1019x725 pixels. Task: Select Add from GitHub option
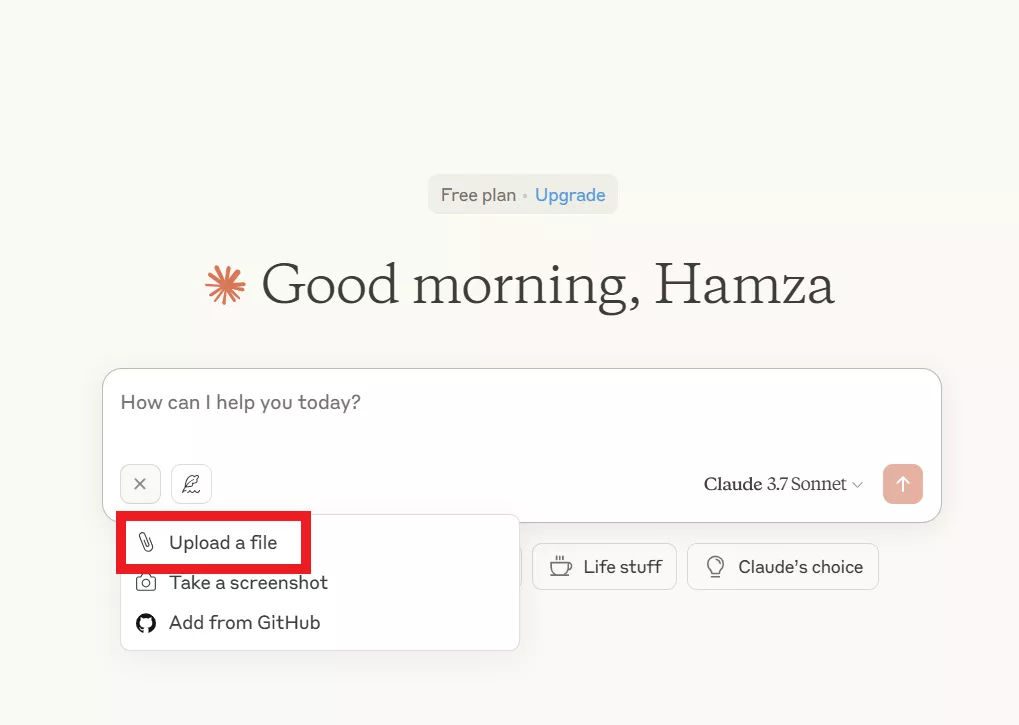click(244, 623)
